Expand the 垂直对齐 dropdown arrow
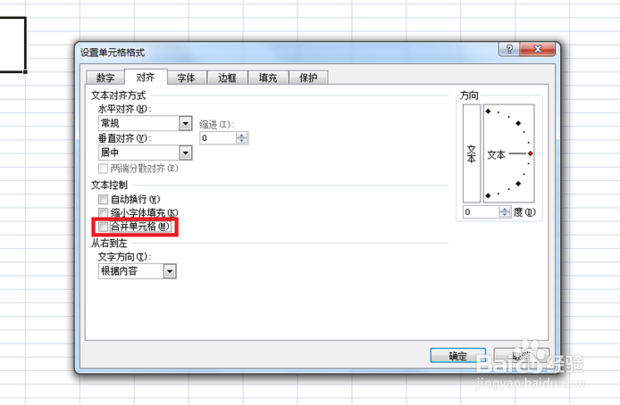This screenshot has width=620, height=405. coord(185,153)
